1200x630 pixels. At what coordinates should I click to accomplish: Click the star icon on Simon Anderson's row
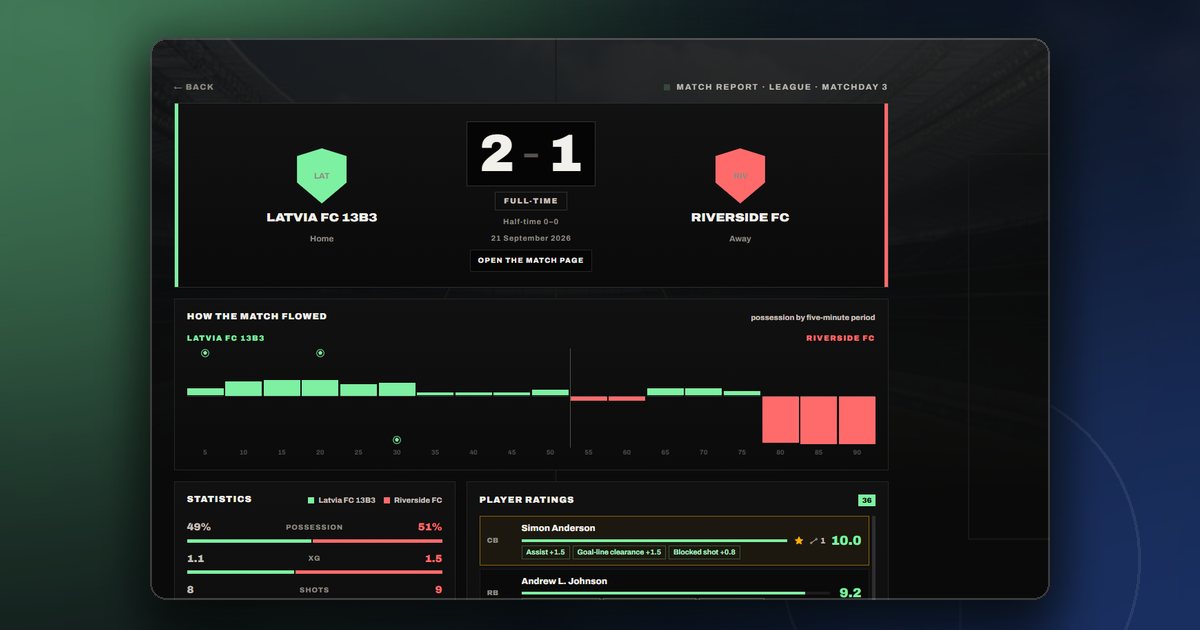coord(799,541)
